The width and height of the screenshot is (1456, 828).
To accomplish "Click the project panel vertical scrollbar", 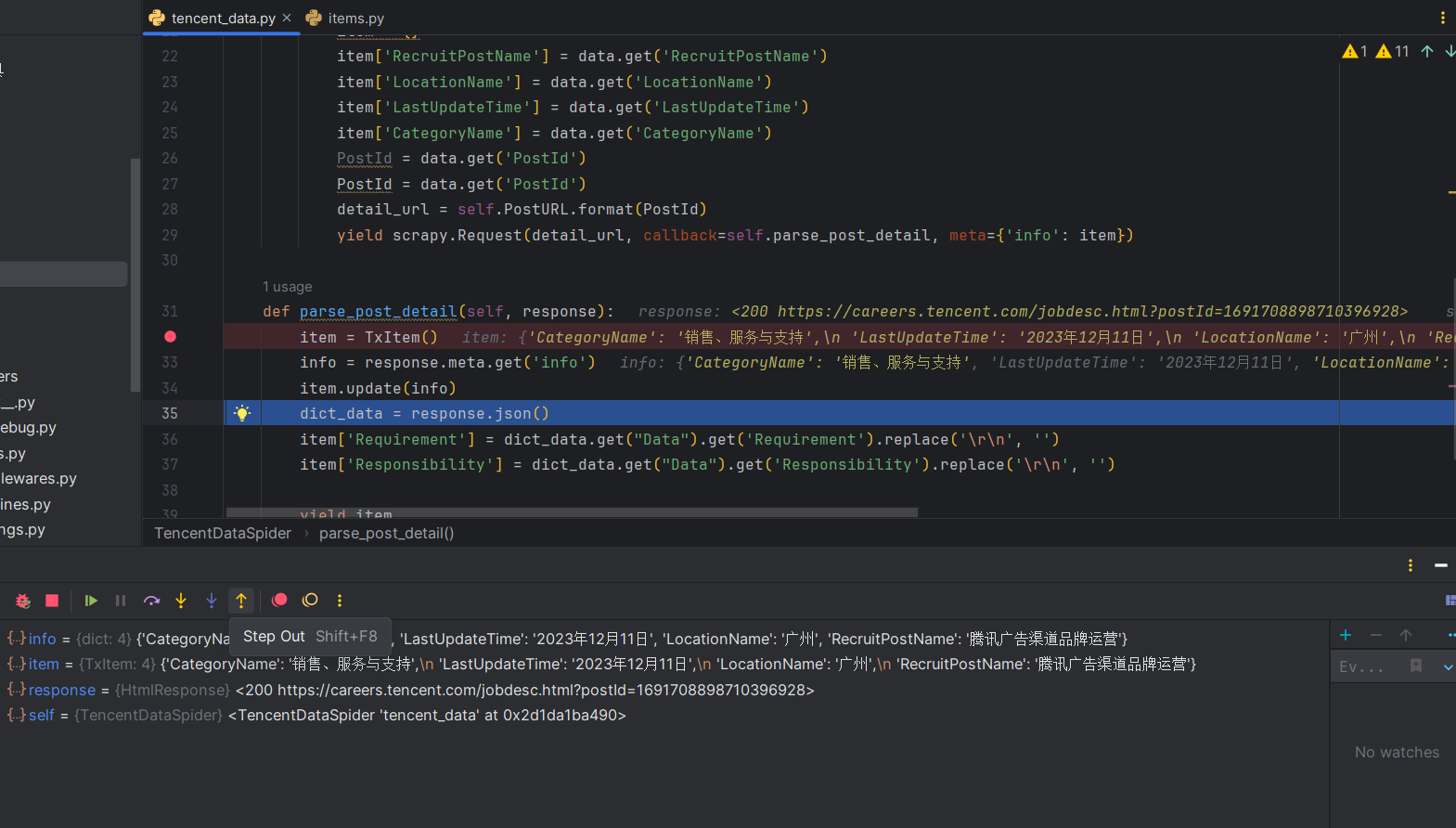I will coord(135,275).
